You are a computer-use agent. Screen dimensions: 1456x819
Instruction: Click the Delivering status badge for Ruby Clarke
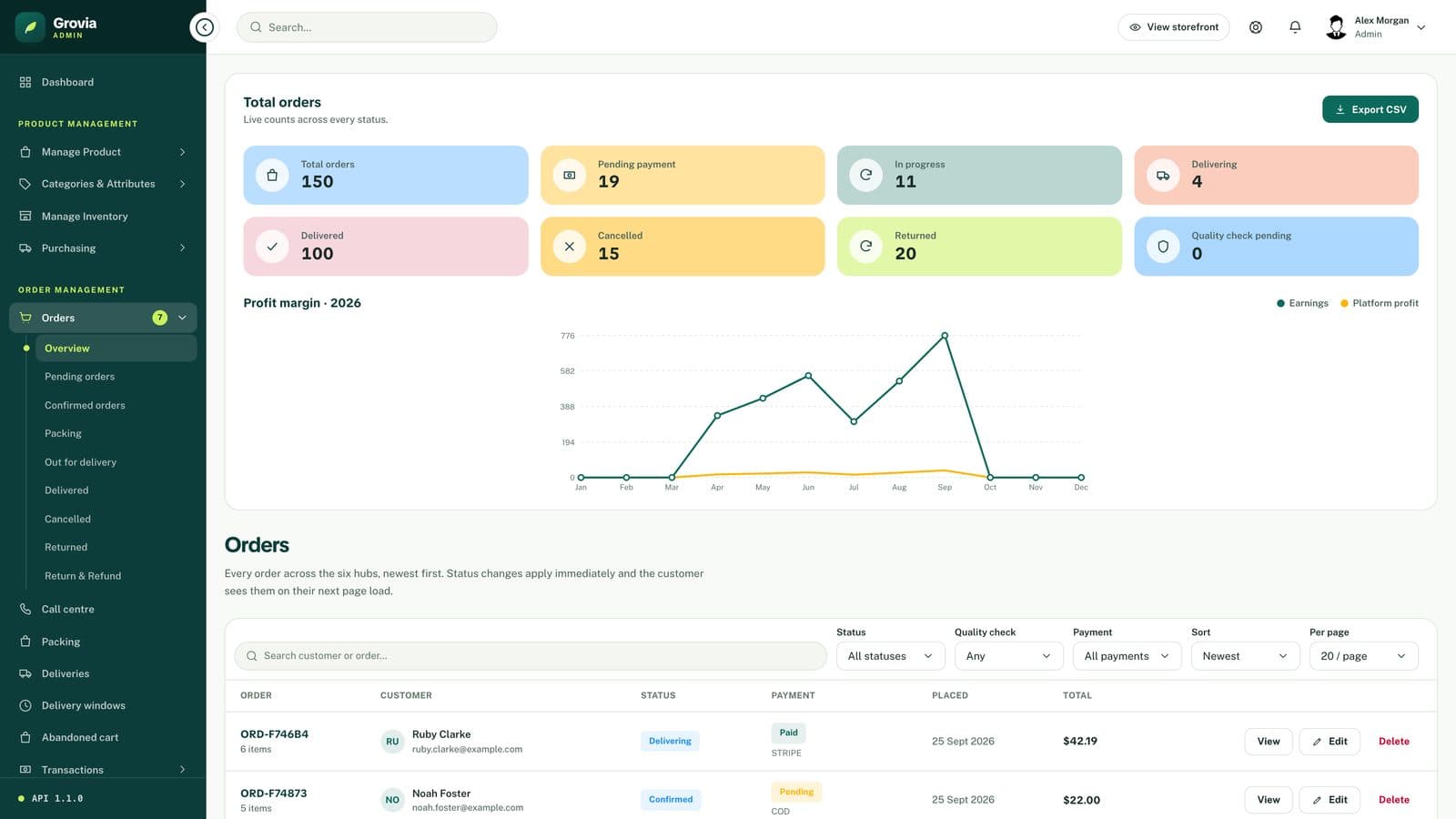(670, 741)
